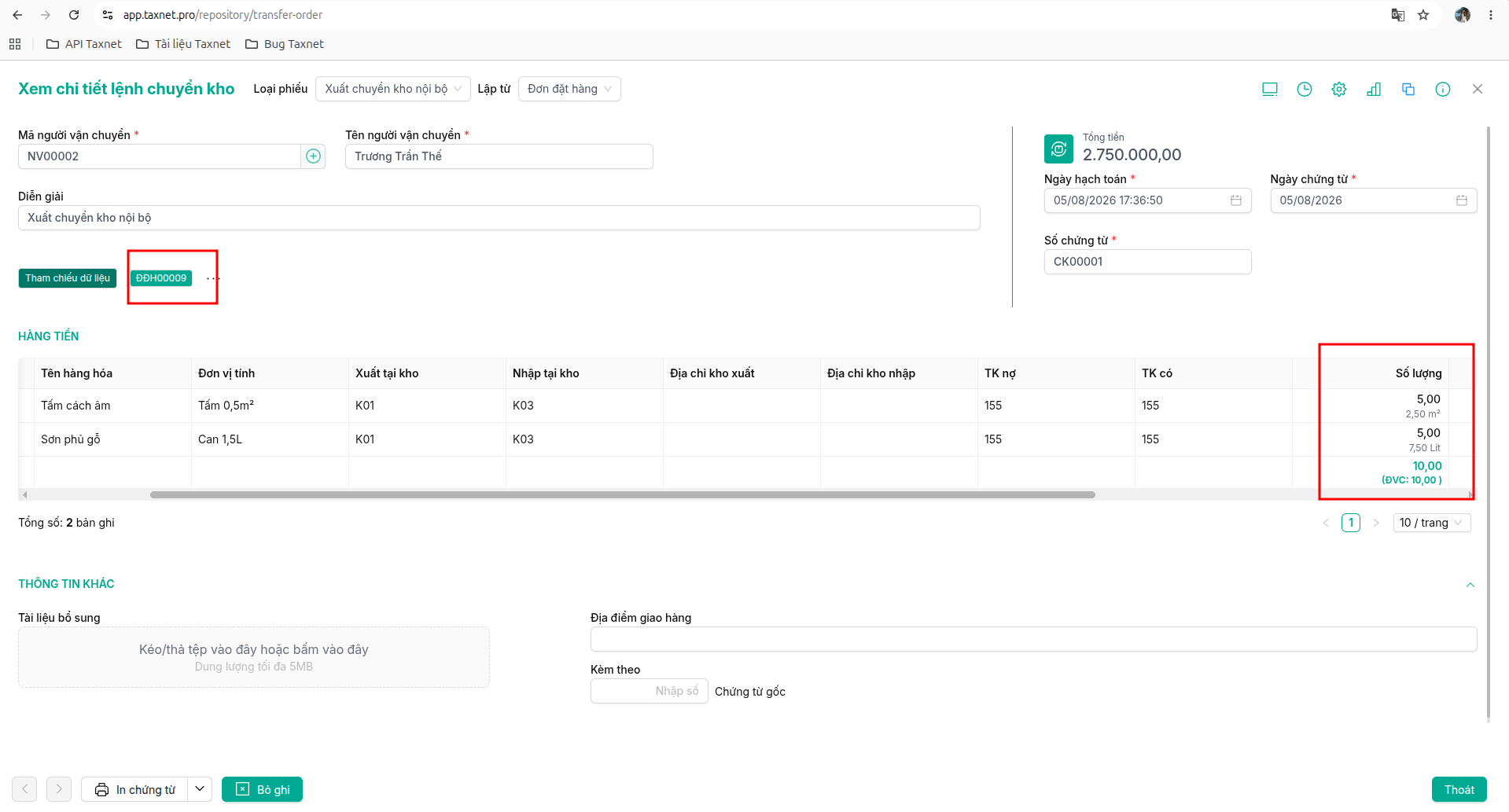Click the Thoát button
The height and width of the screenshot is (812, 1509).
tap(1459, 789)
